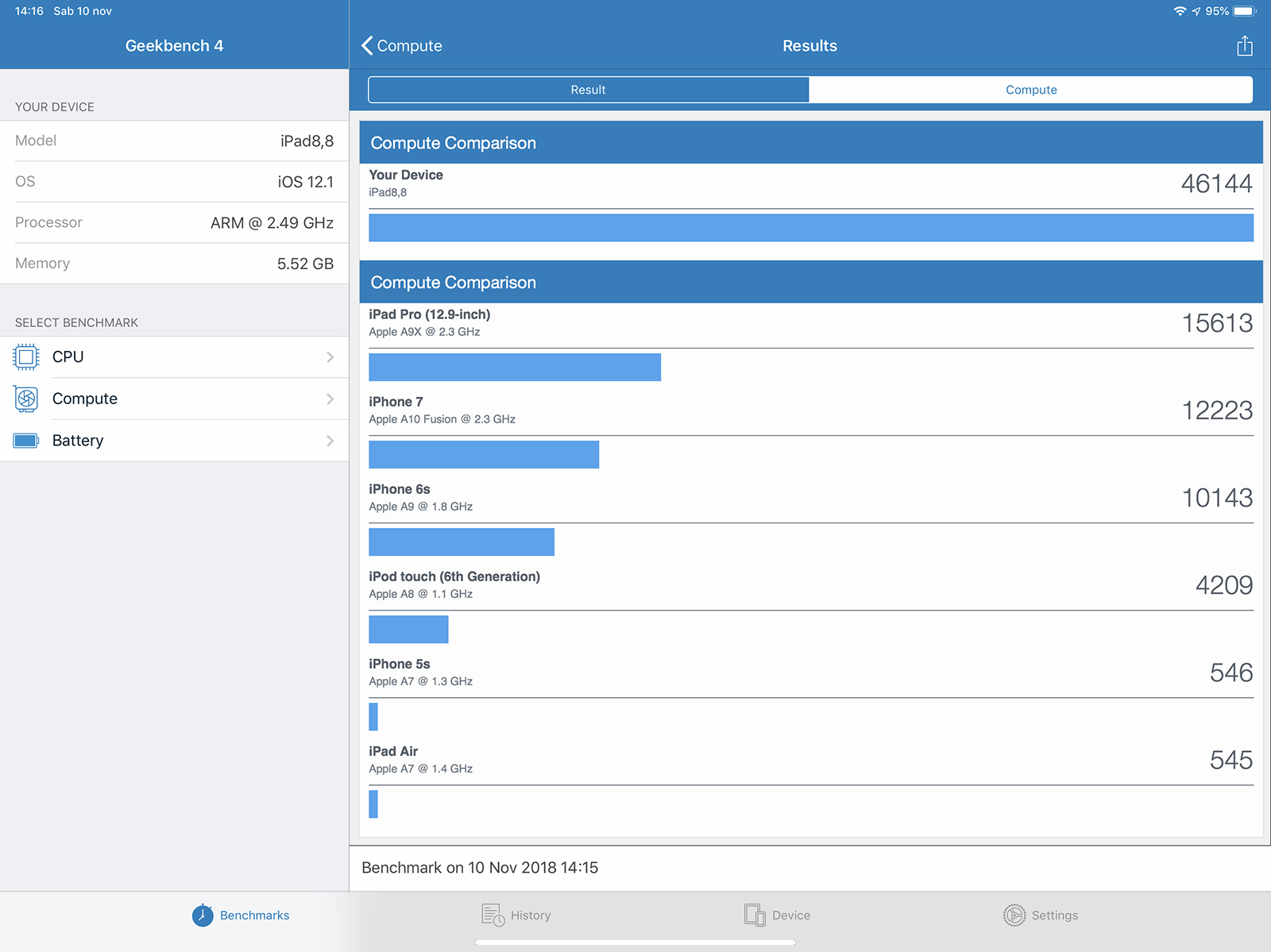
Task: Tap the Results page title
Action: coord(810,46)
